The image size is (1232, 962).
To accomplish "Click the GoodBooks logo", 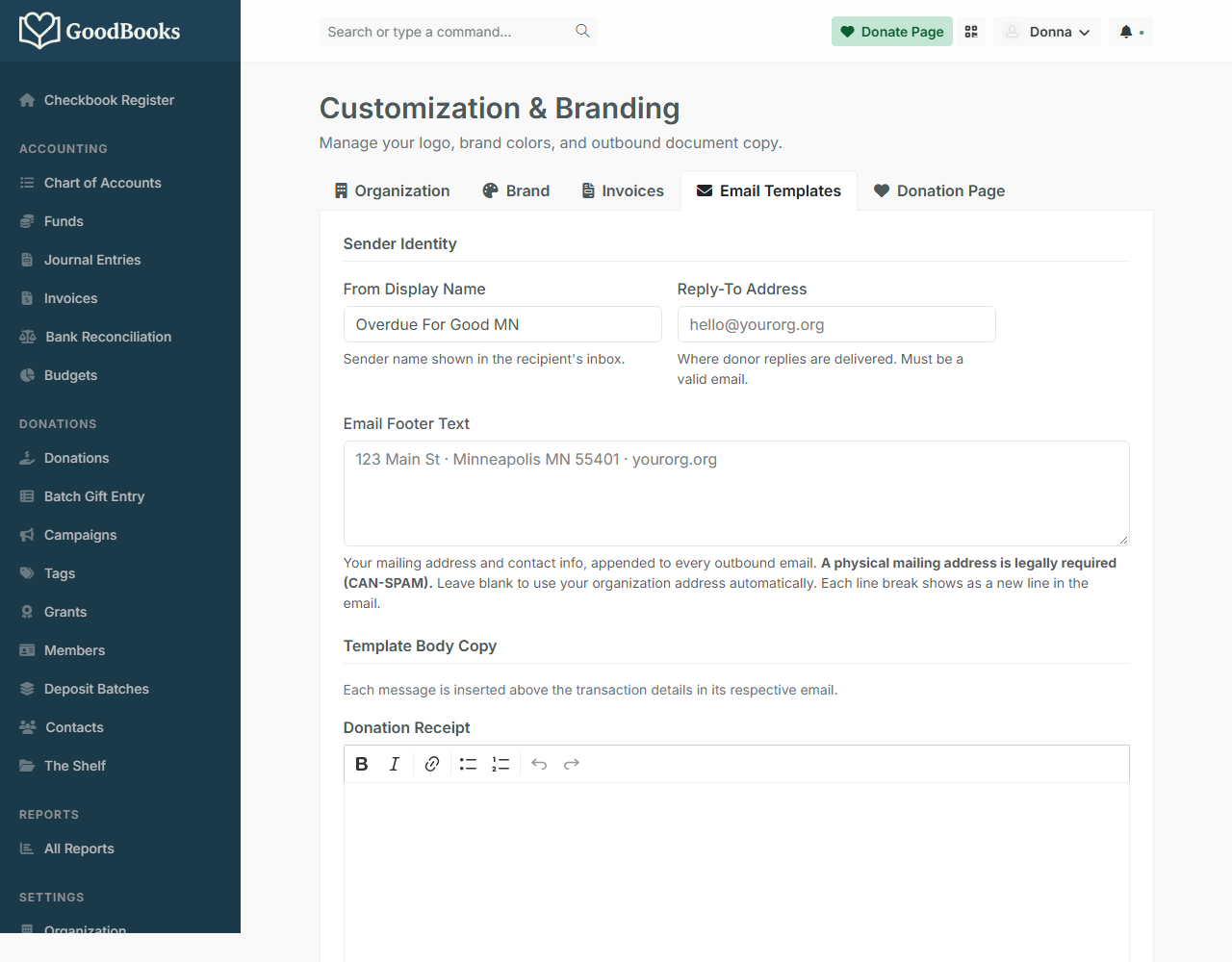I will 100,31.
